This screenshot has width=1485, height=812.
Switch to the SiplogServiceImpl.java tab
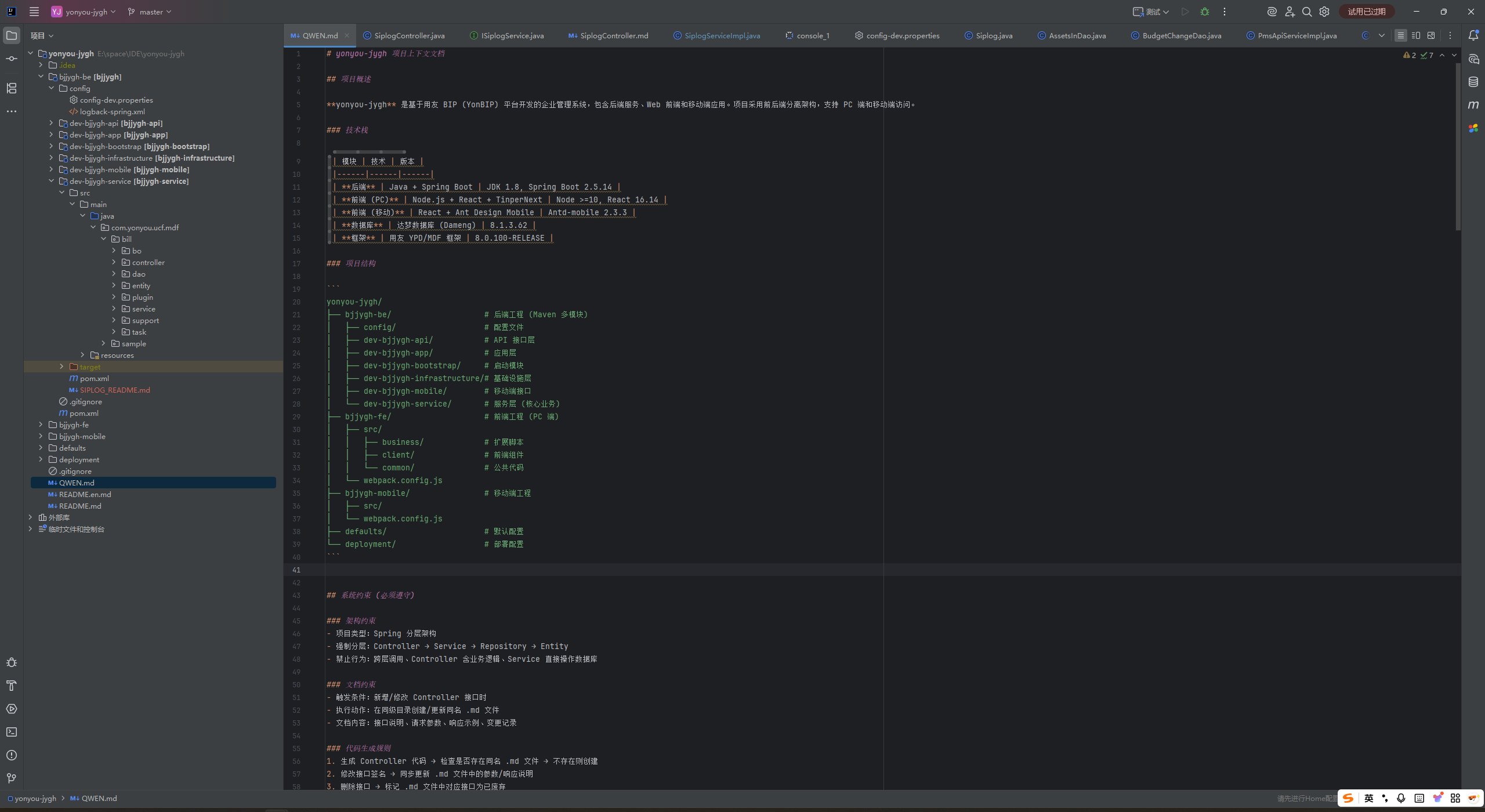tap(716, 35)
